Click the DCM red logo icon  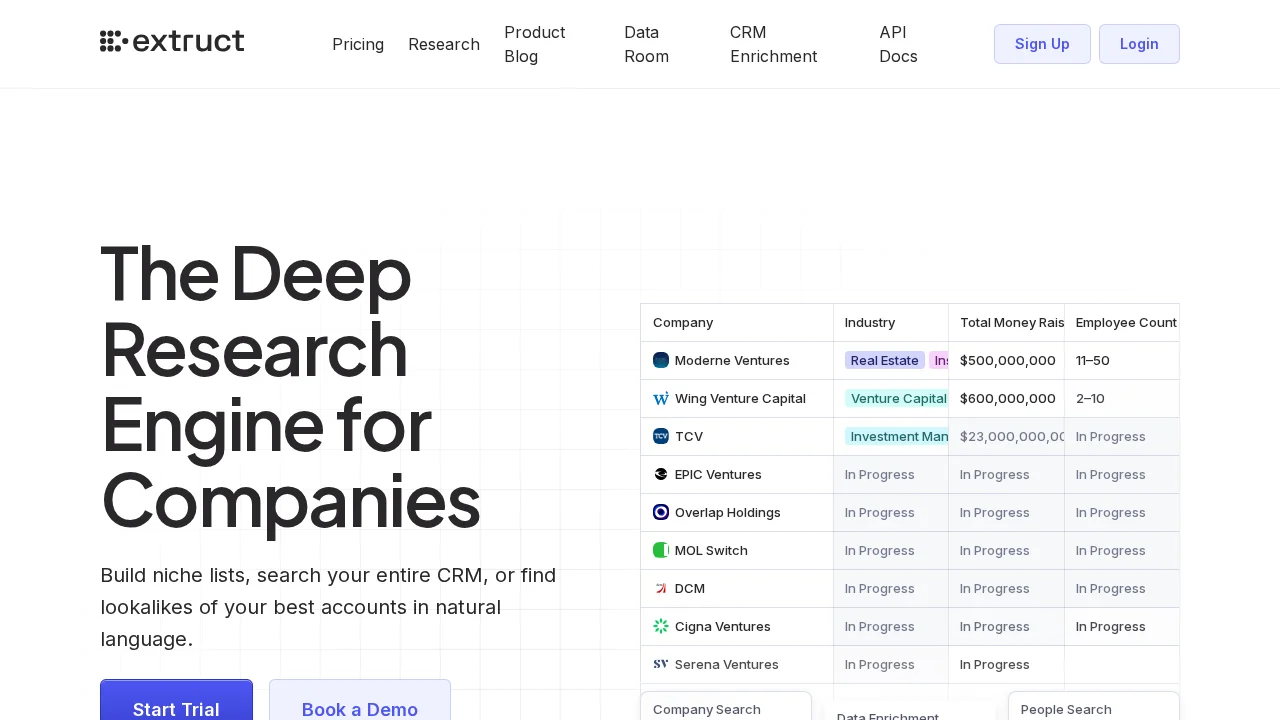pos(661,588)
